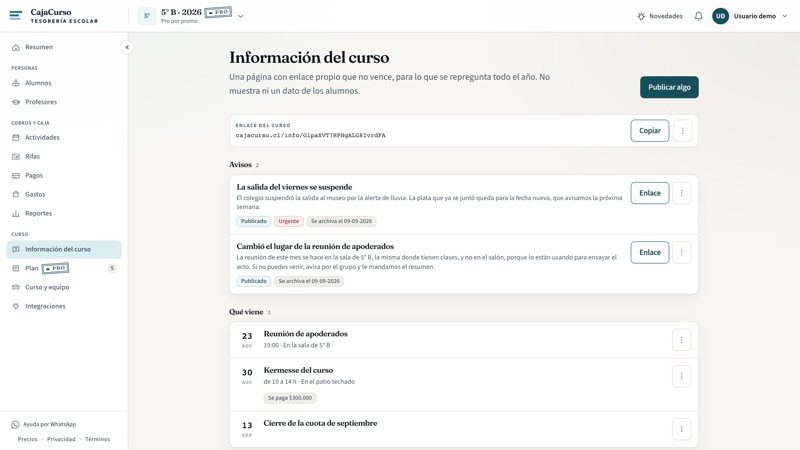This screenshot has height=450, width=800.
Task: Click the WhatsApp help icon
Action: point(15,424)
